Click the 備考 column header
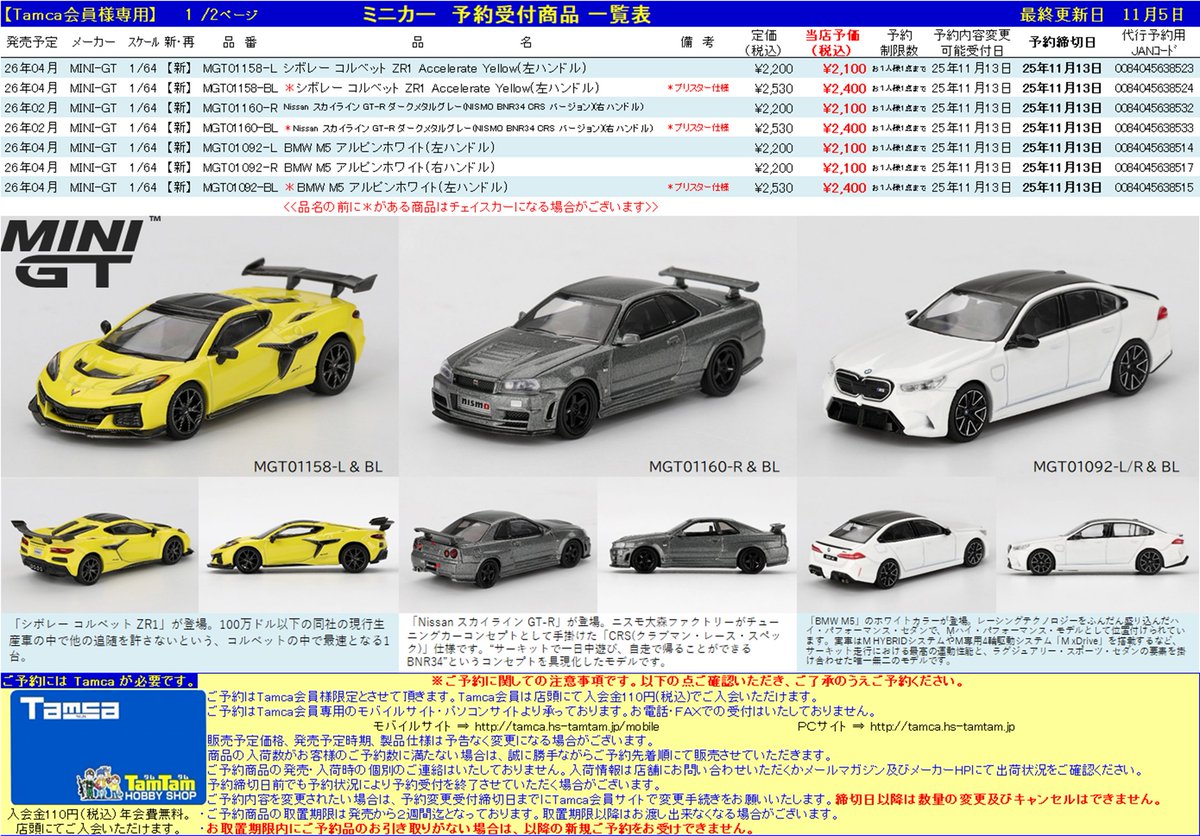 coord(700,43)
